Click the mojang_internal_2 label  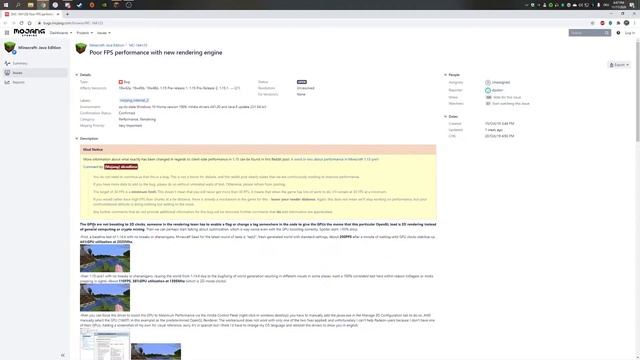[x=134, y=100]
